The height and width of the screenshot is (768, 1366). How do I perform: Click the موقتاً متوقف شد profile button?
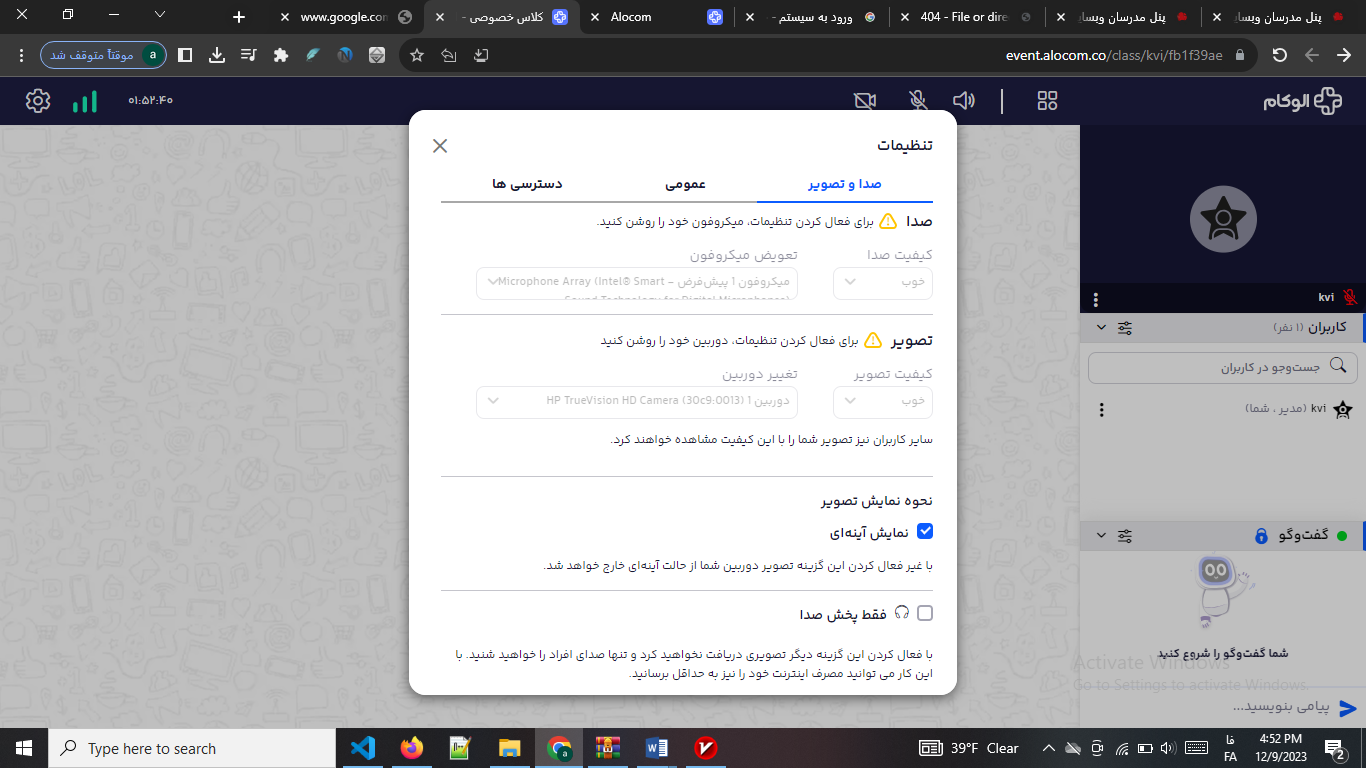(x=103, y=55)
